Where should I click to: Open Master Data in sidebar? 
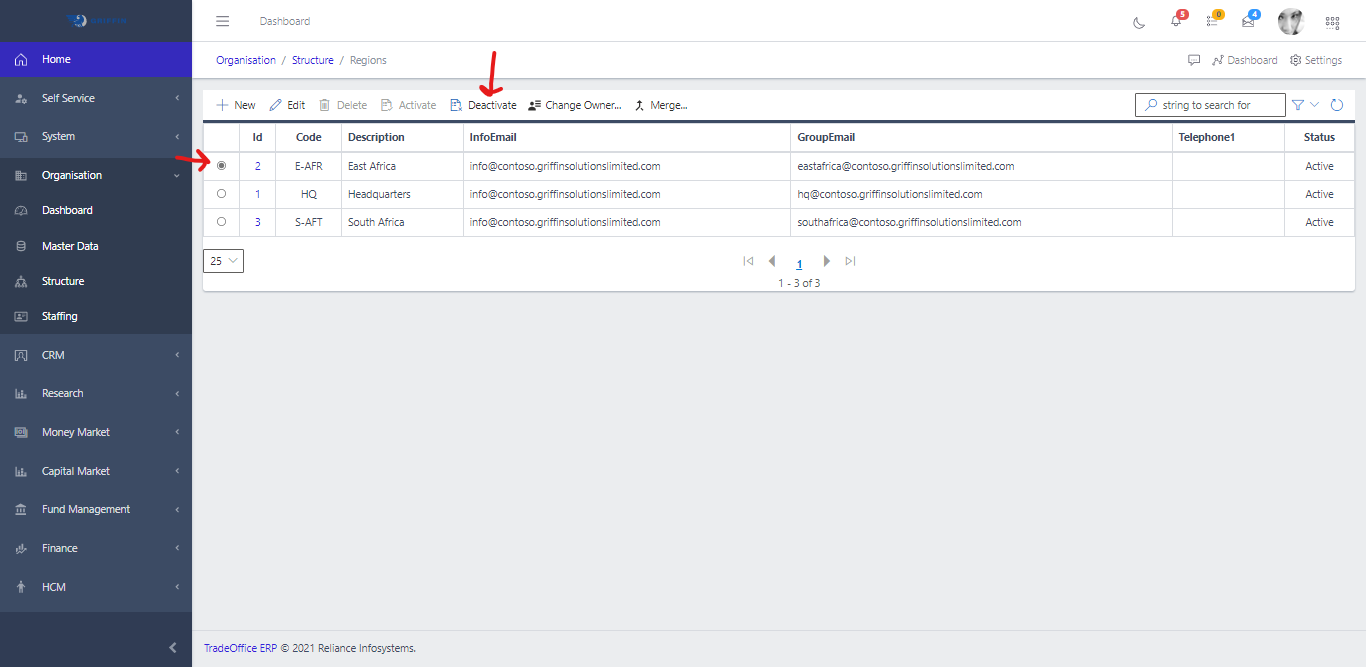pos(70,246)
